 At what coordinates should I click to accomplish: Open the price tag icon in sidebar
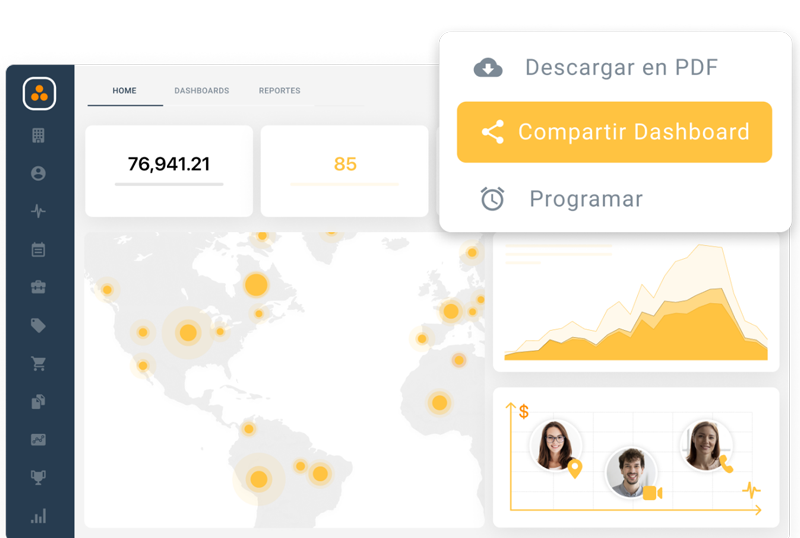tap(38, 325)
